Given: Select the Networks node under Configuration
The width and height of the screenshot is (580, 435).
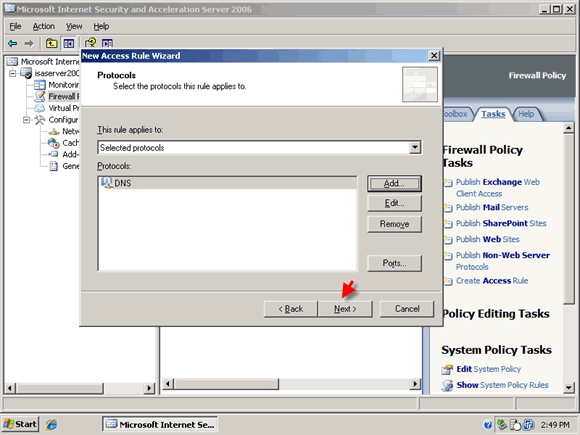Looking at the screenshot, I should point(63,131).
